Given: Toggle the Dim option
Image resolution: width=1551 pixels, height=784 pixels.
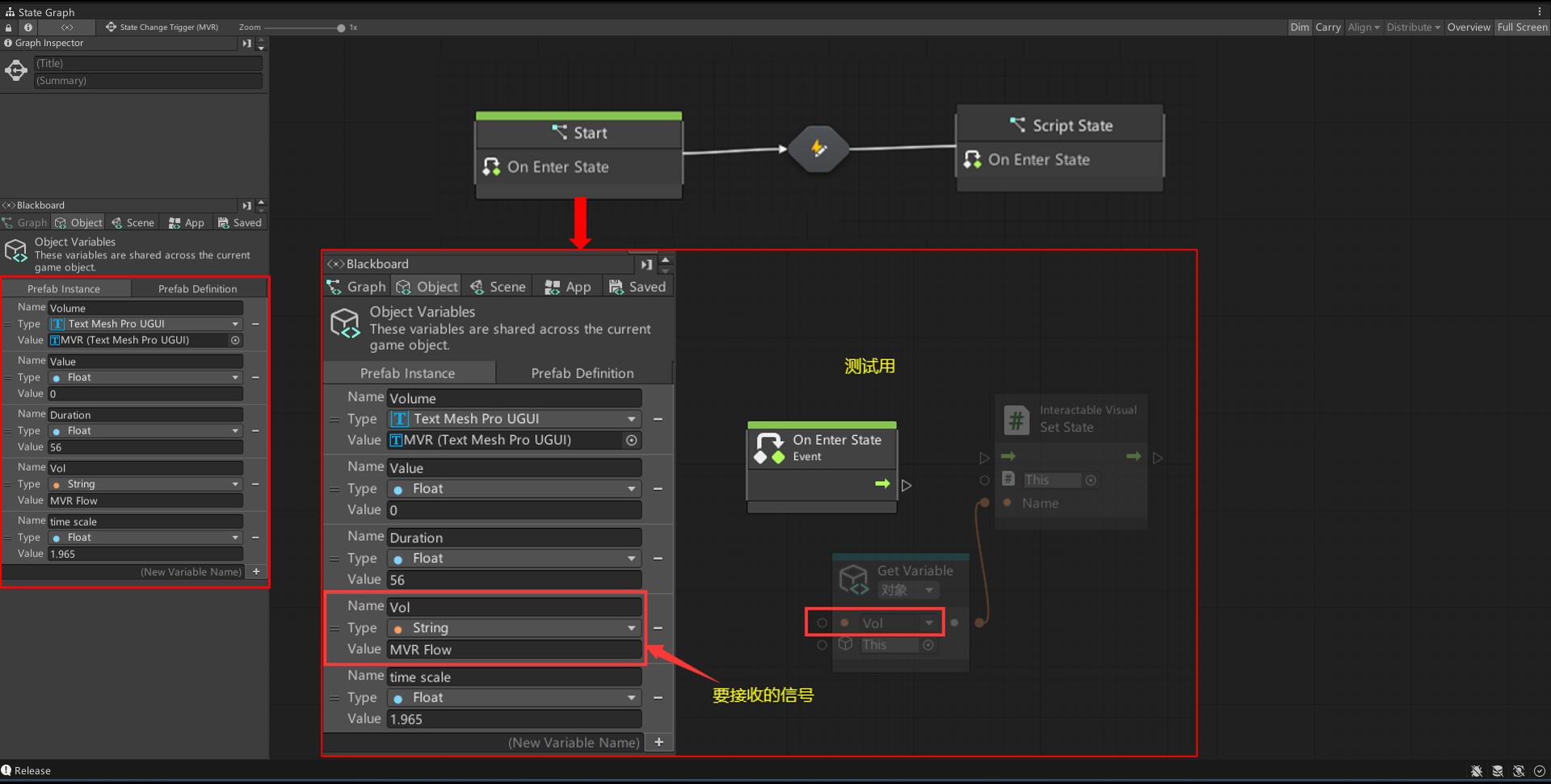Looking at the screenshot, I should (x=1299, y=27).
